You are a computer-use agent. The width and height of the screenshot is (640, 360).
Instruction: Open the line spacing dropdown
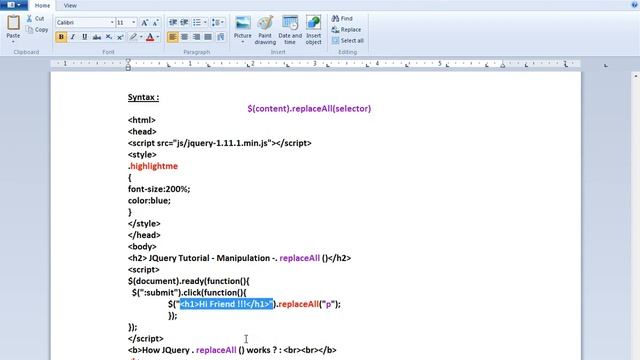click(x=218, y=22)
